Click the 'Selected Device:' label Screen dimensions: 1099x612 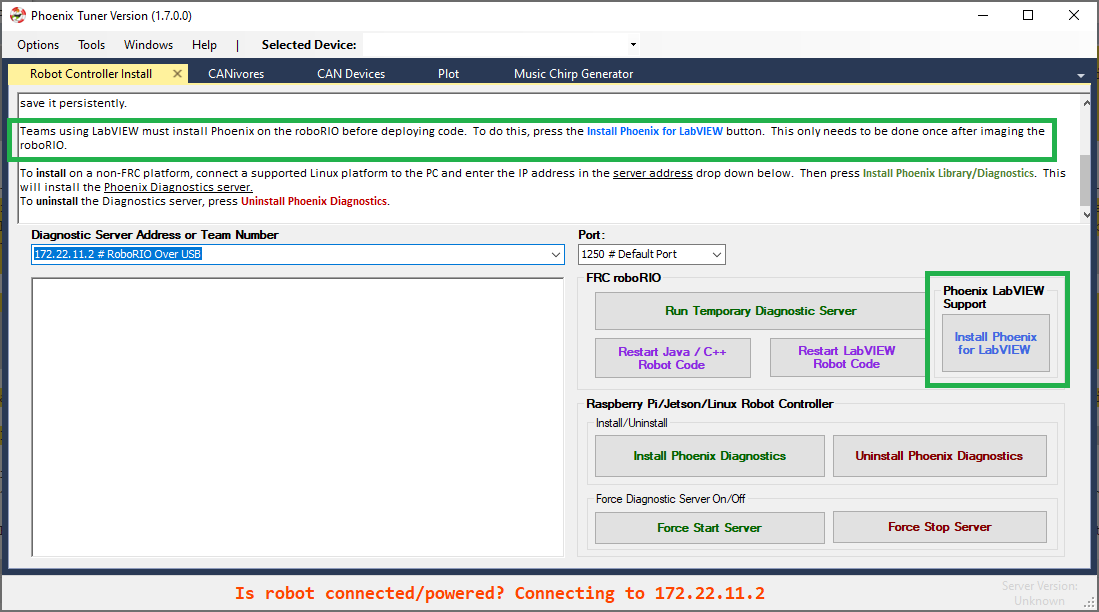tap(309, 45)
